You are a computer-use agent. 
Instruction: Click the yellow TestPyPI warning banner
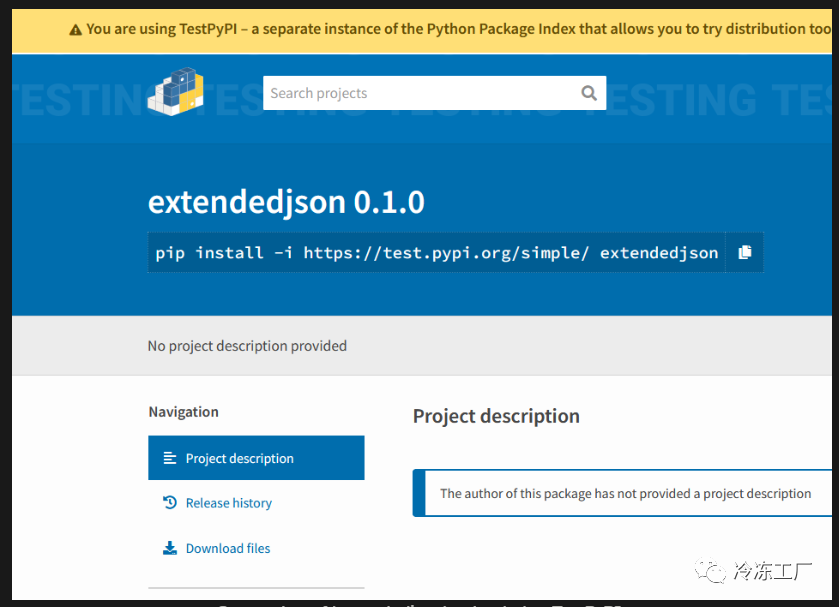(x=422, y=31)
